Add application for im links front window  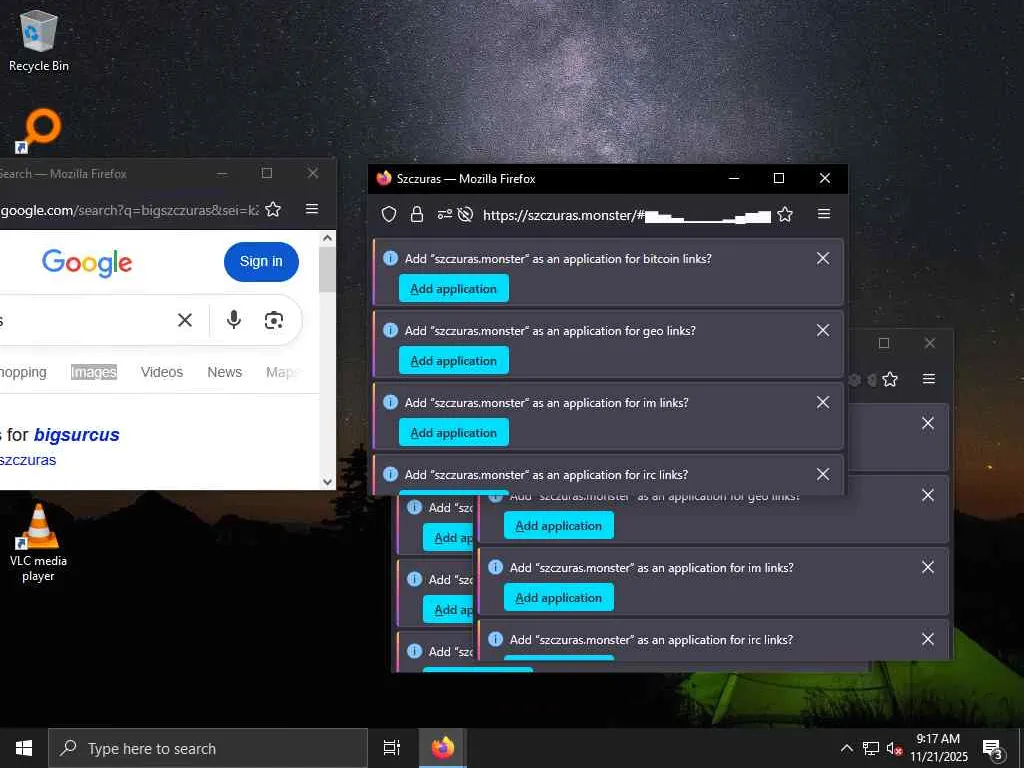click(454, 432)
